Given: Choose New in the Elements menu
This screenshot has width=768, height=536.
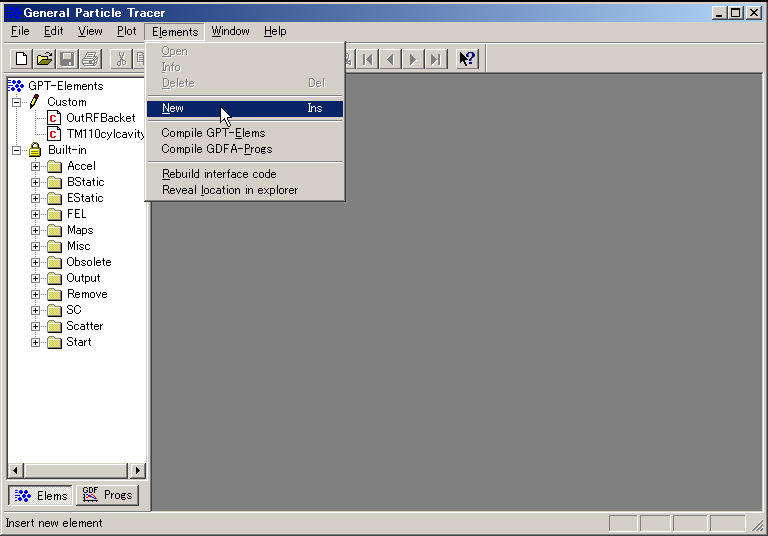Looking at the screenshot, I should (245, 108).
